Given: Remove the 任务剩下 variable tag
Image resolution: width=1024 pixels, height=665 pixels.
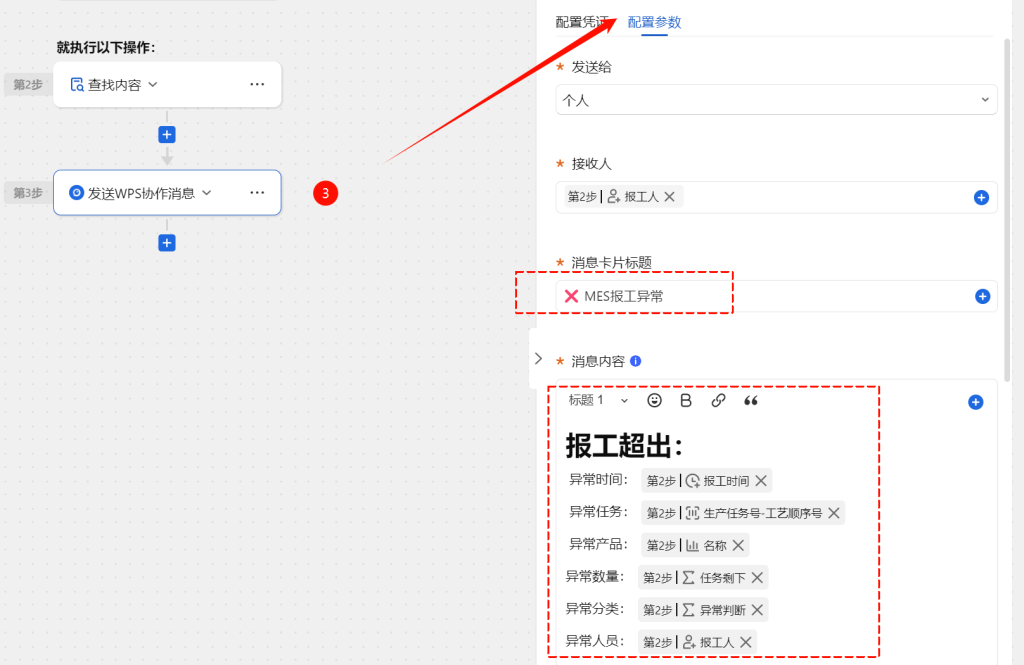Looking at the screenshot, I should (757, 577).
